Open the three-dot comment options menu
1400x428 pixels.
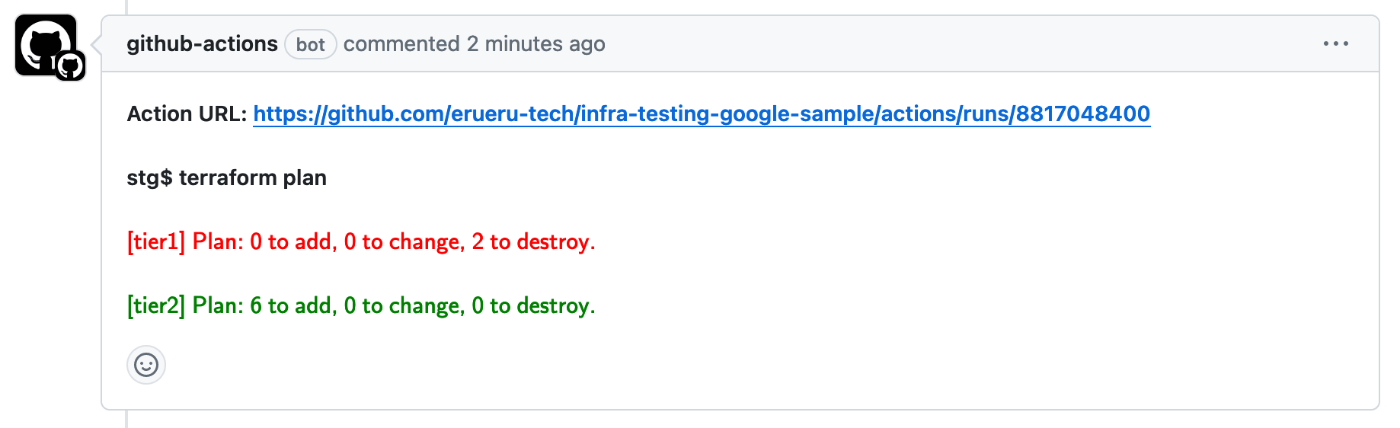[1336, 44]
